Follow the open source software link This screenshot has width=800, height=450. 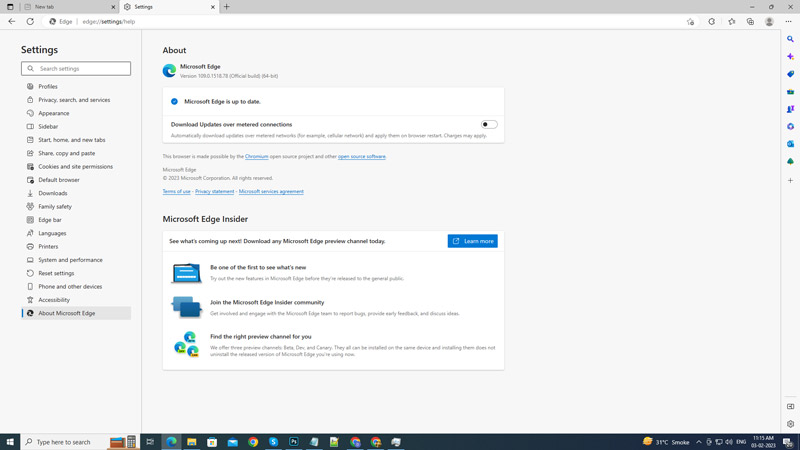362,157
